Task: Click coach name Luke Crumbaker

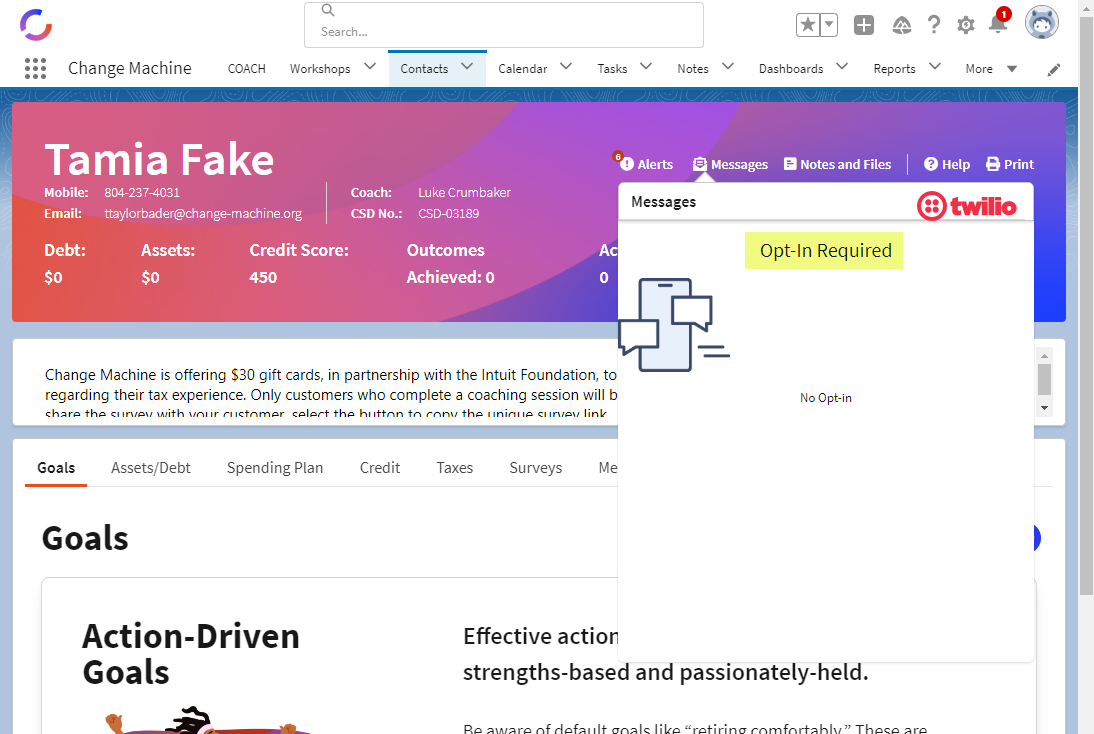Action: tap(464, 193)
